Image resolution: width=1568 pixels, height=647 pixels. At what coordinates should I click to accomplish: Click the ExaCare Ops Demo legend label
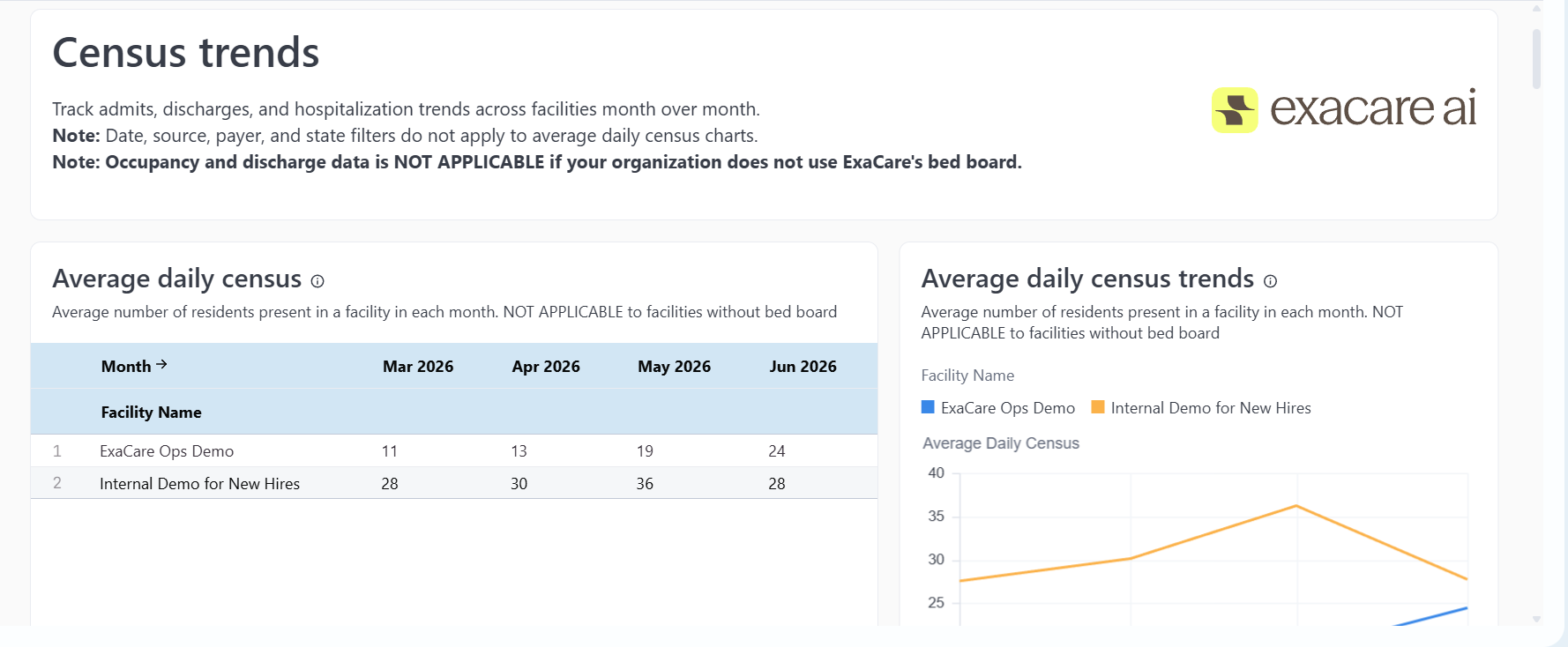click(x=1008, y=408)
